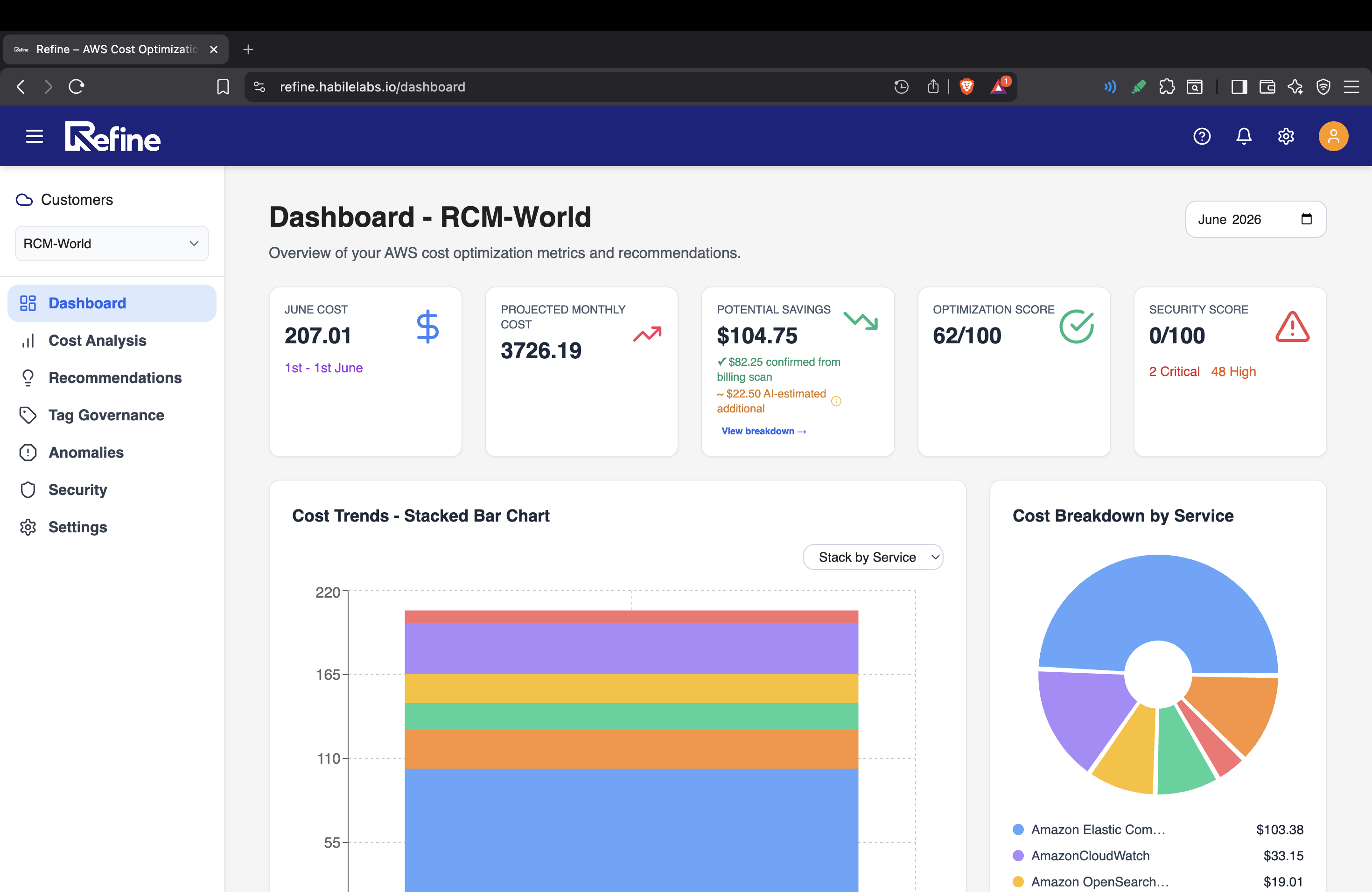
Task: Open the Dashboard sidebar item
Action: (x=112, y=303)
